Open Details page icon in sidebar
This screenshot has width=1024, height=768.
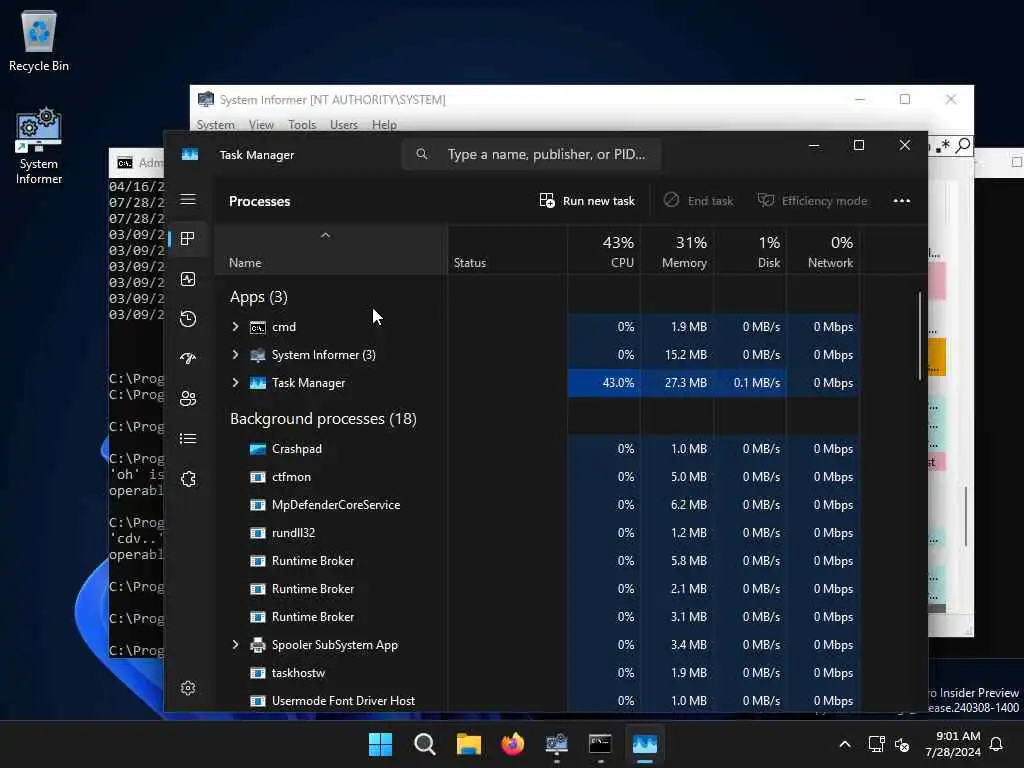188,439
